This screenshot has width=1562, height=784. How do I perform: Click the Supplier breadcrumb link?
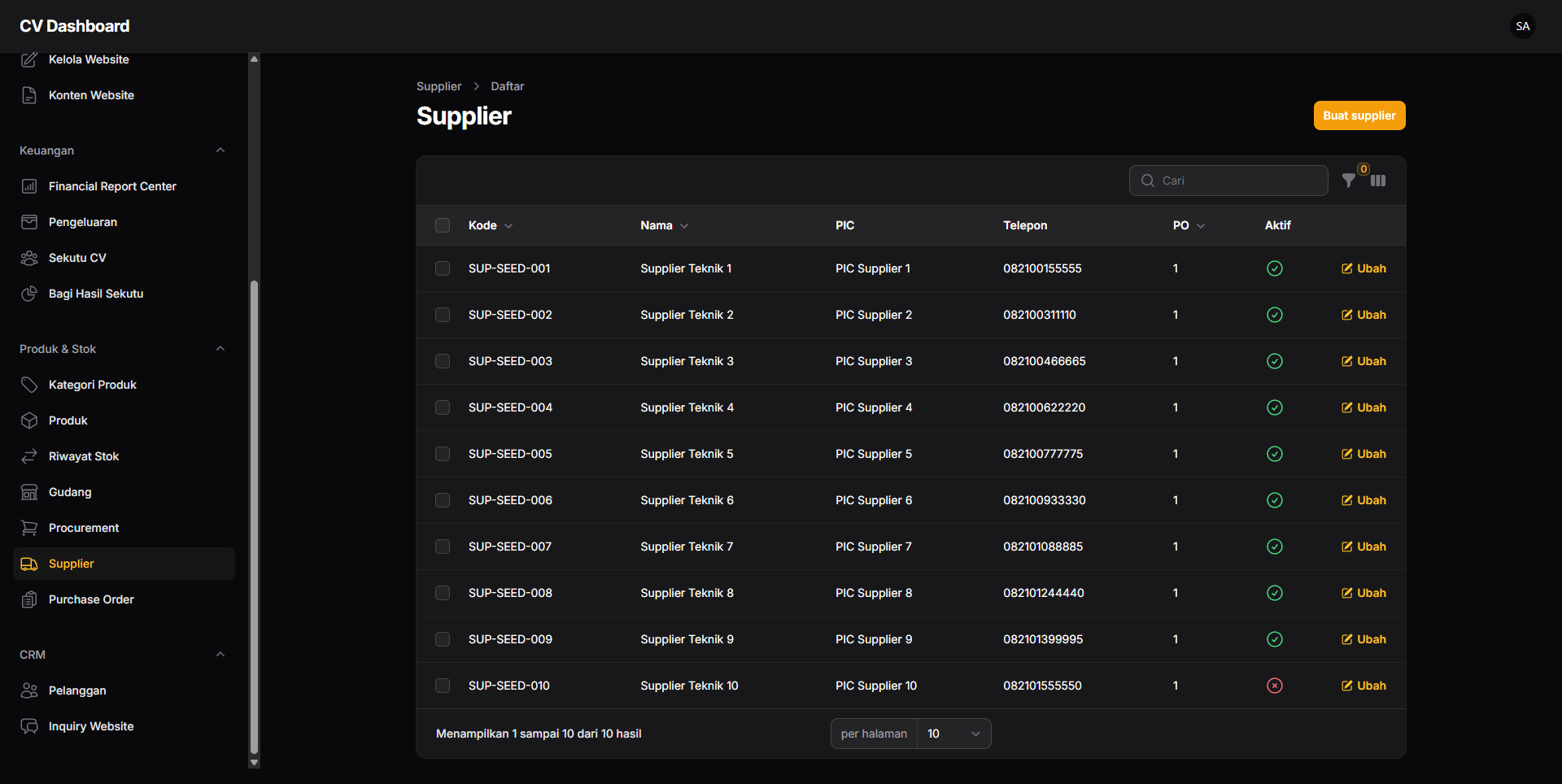438,86
